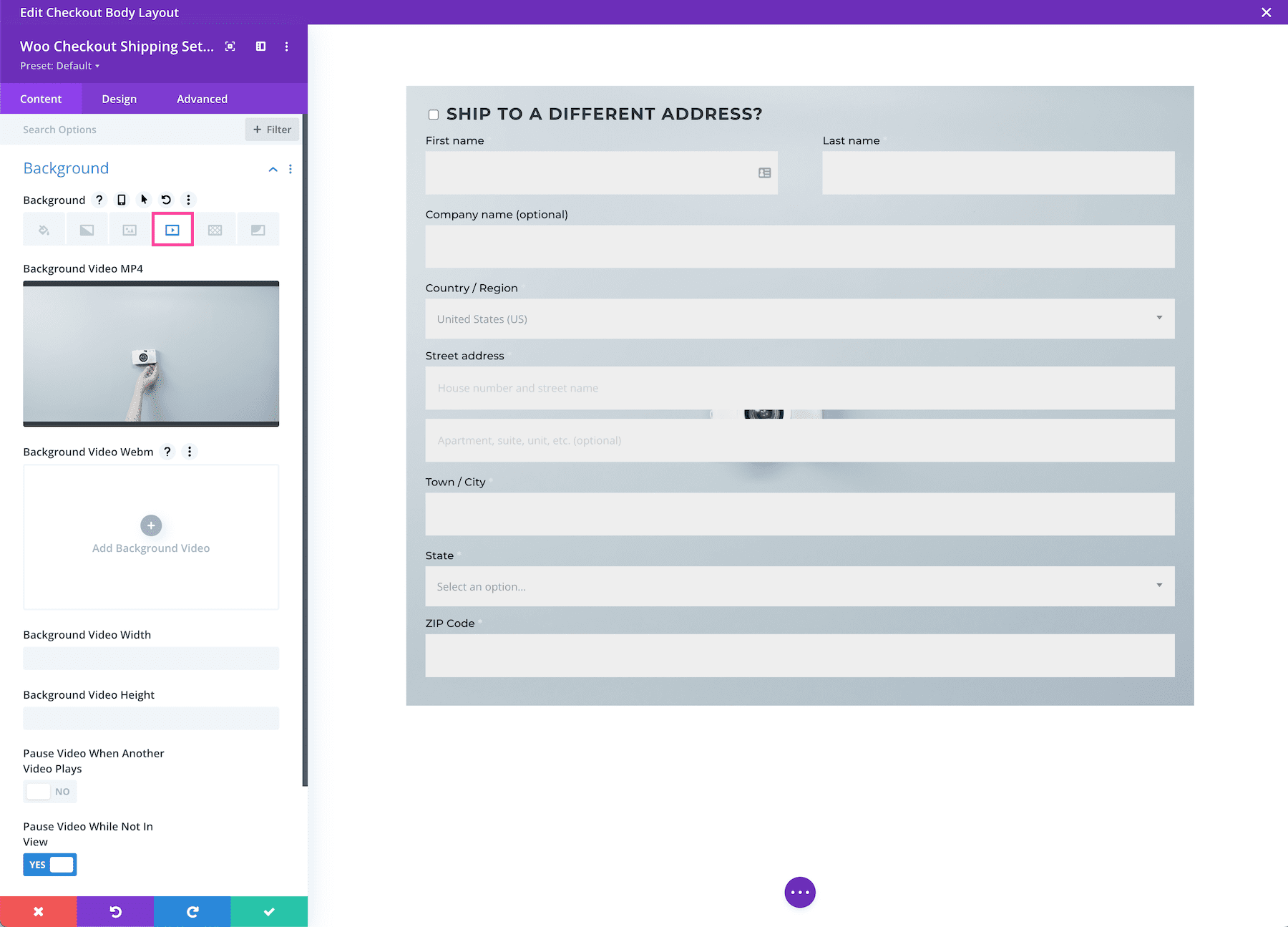1288x927 pixels.
Task: Select the gradient background type icon
Action: pos(87,229)
